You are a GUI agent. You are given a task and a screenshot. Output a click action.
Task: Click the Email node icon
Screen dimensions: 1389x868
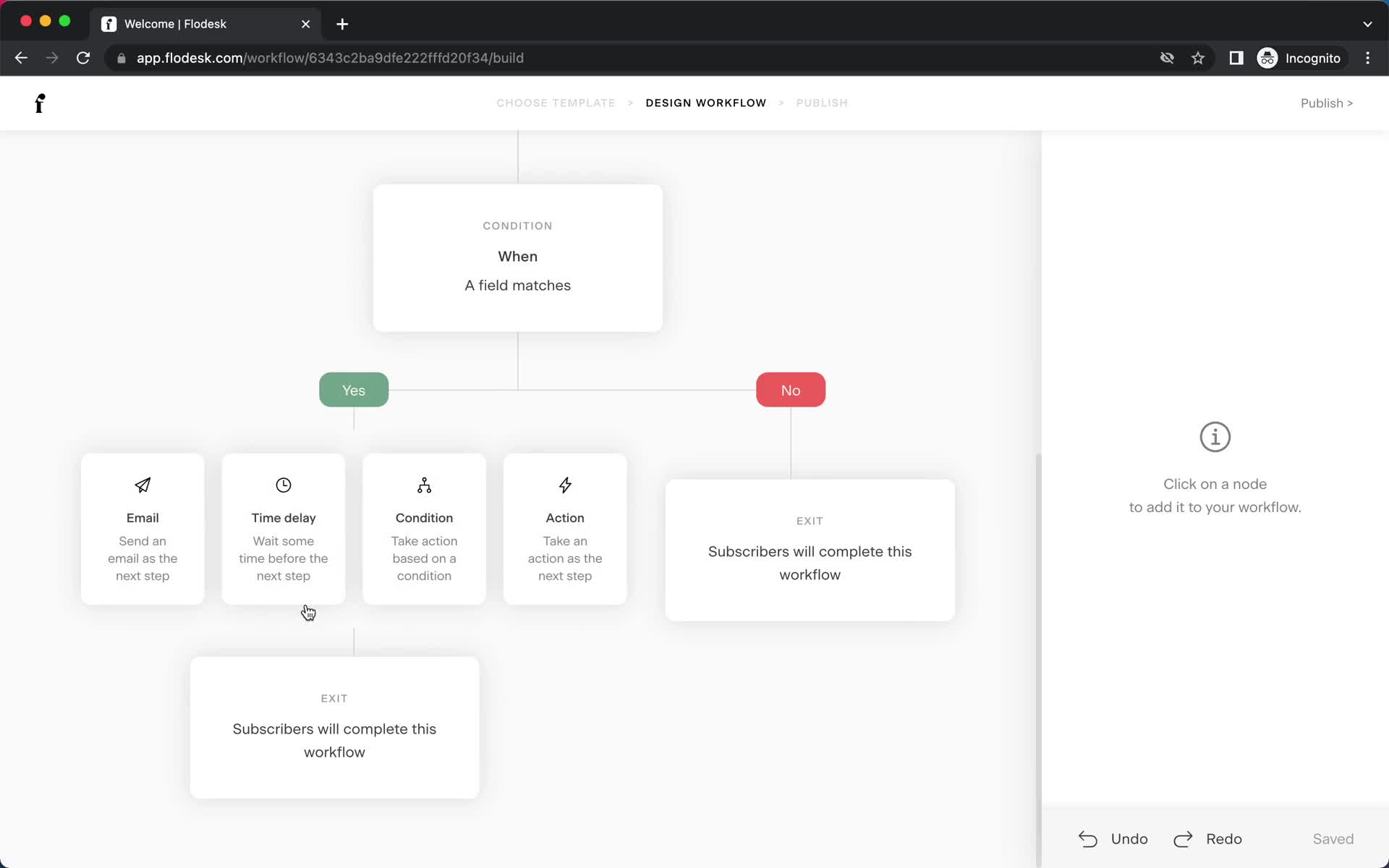point(142,484)
